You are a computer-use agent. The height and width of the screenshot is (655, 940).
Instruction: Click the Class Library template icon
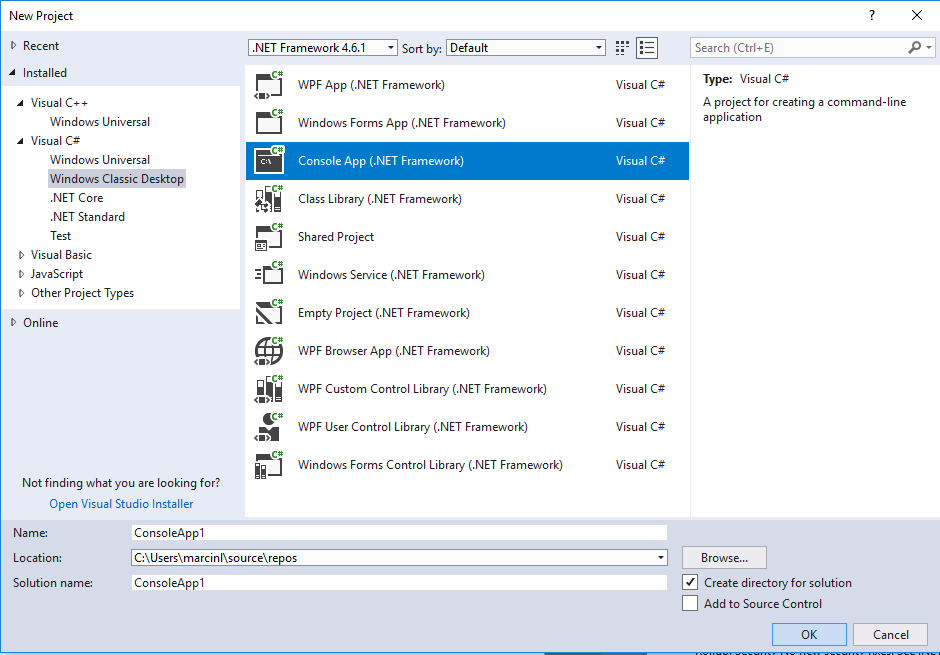269,199
